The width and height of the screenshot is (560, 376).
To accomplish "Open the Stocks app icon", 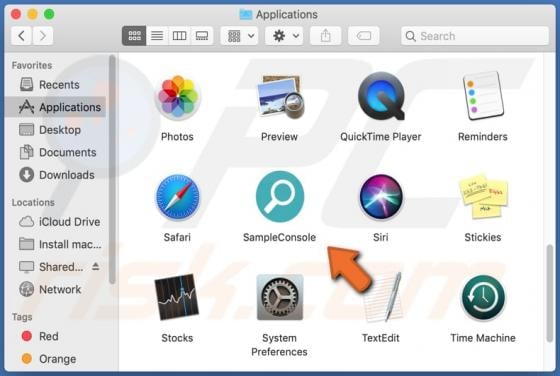I will 177,297.
